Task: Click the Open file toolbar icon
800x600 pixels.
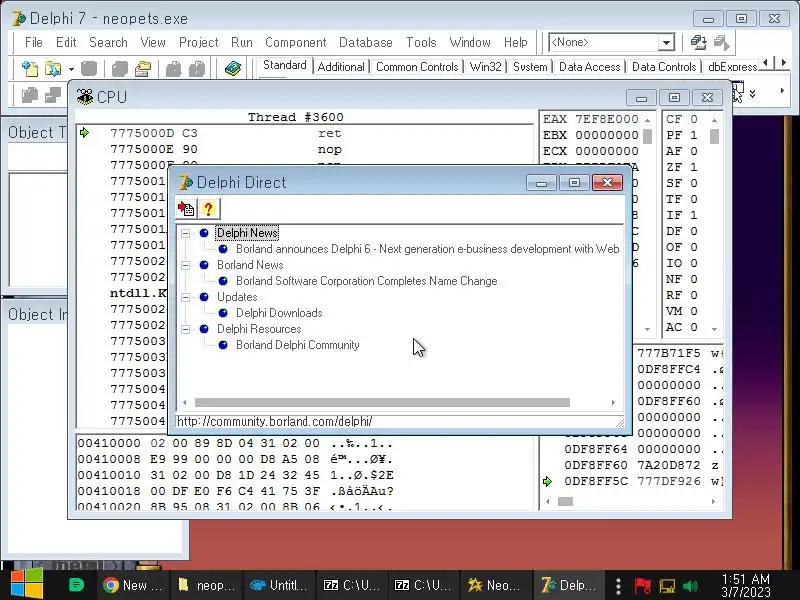Action: click(x=53, y=68)
